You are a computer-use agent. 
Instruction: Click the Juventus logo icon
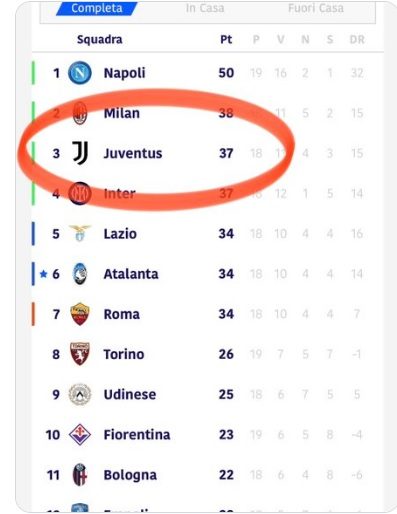(80, 153)
